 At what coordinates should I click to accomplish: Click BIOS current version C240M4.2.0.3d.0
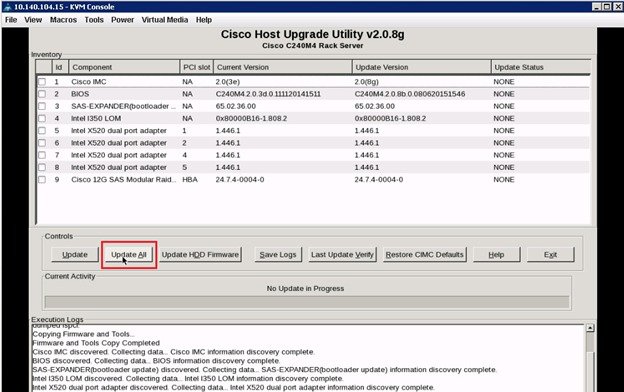tap(268, 94)
